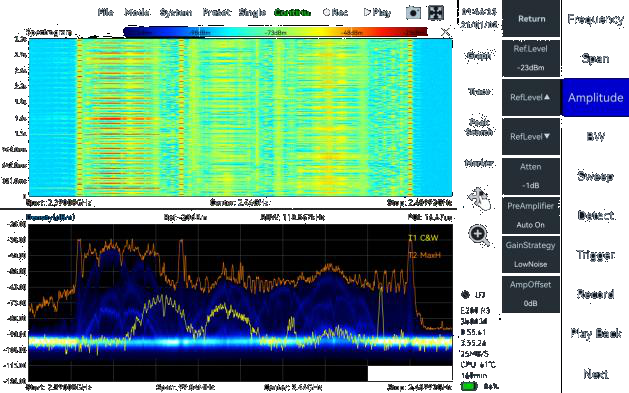Toggle fullscreen with the arrows icon
This screenshot has height=393, width=629.
pyautogui.click(x=436, y=13)
